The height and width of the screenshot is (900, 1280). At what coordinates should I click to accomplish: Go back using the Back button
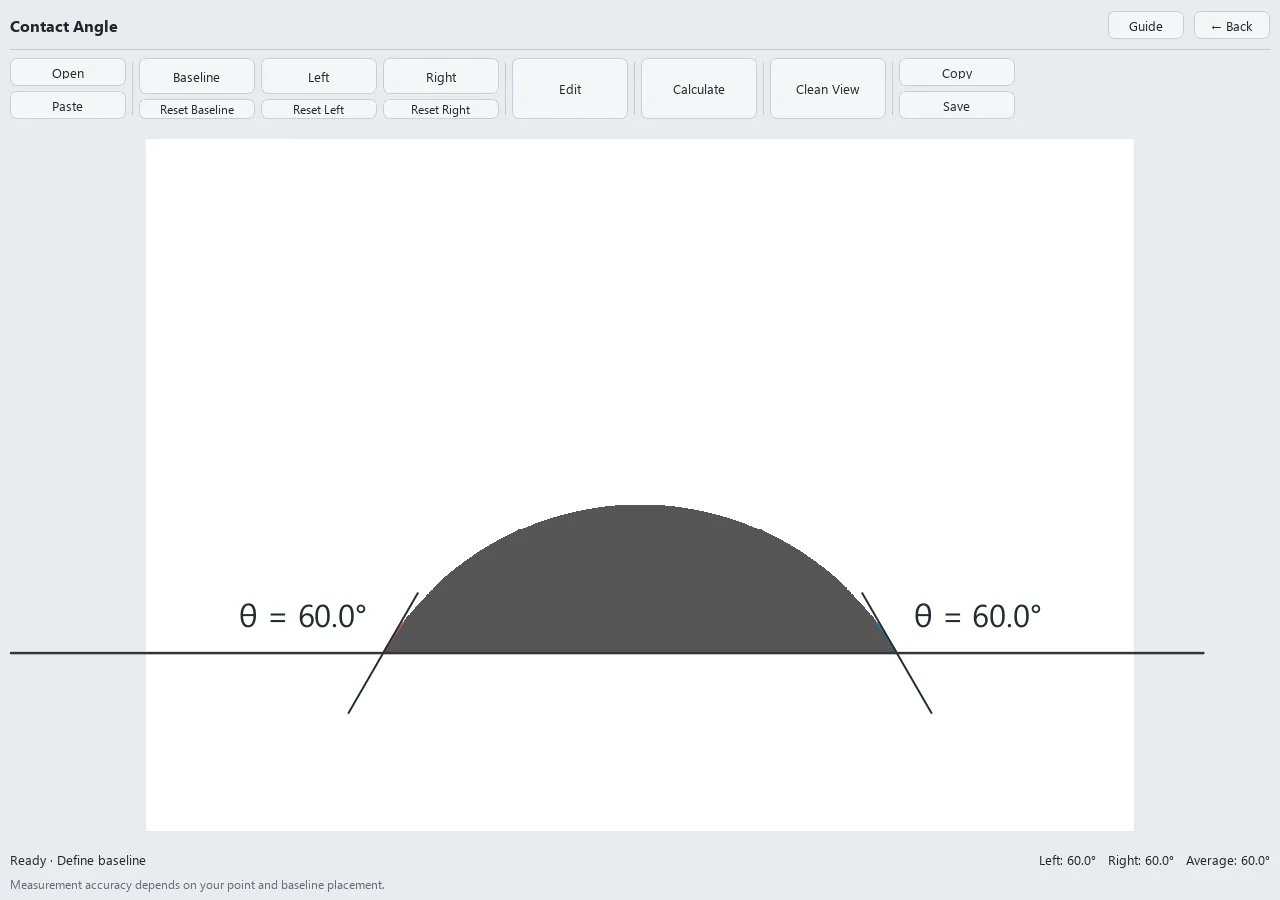[1232, 26]
